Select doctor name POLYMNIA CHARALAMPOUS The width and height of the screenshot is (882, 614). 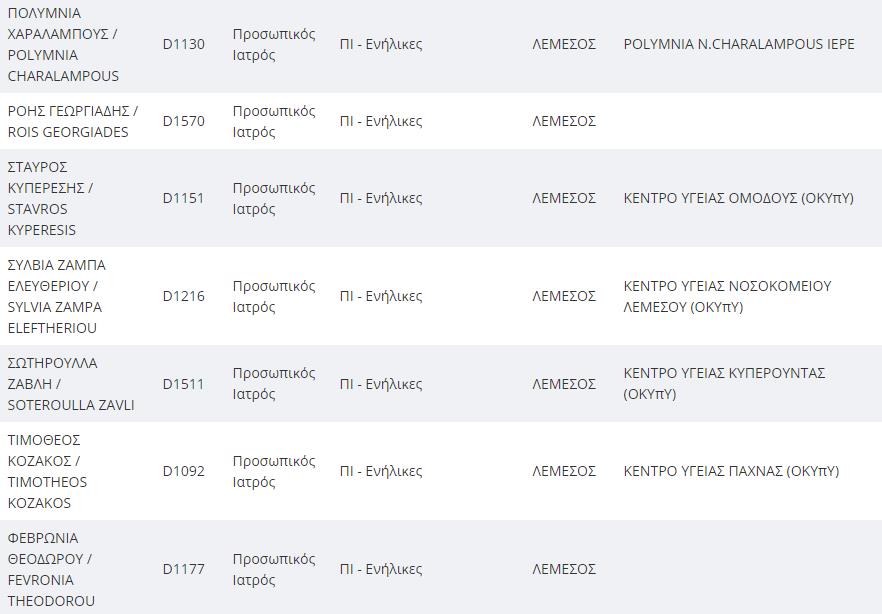(x=63, y=65)
